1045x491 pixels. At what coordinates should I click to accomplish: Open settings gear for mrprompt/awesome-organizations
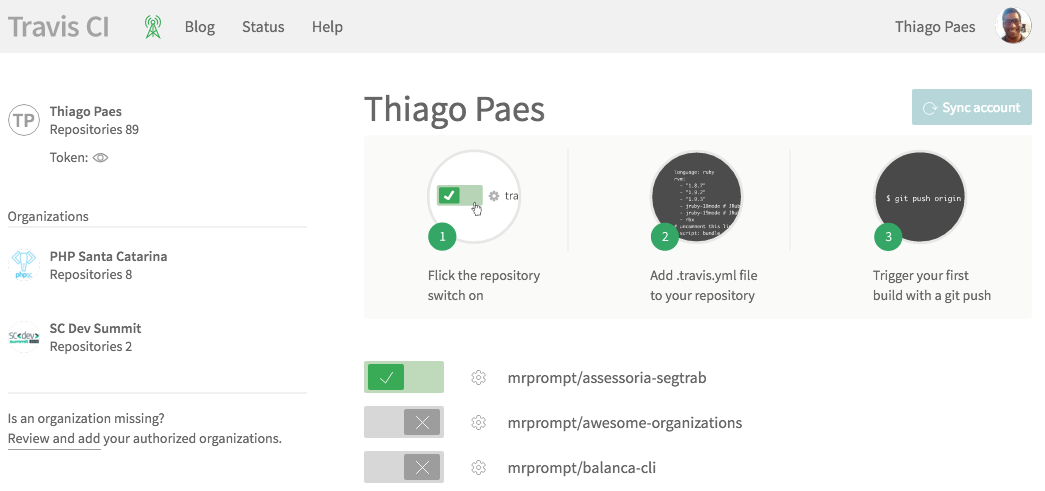point(478,422)
